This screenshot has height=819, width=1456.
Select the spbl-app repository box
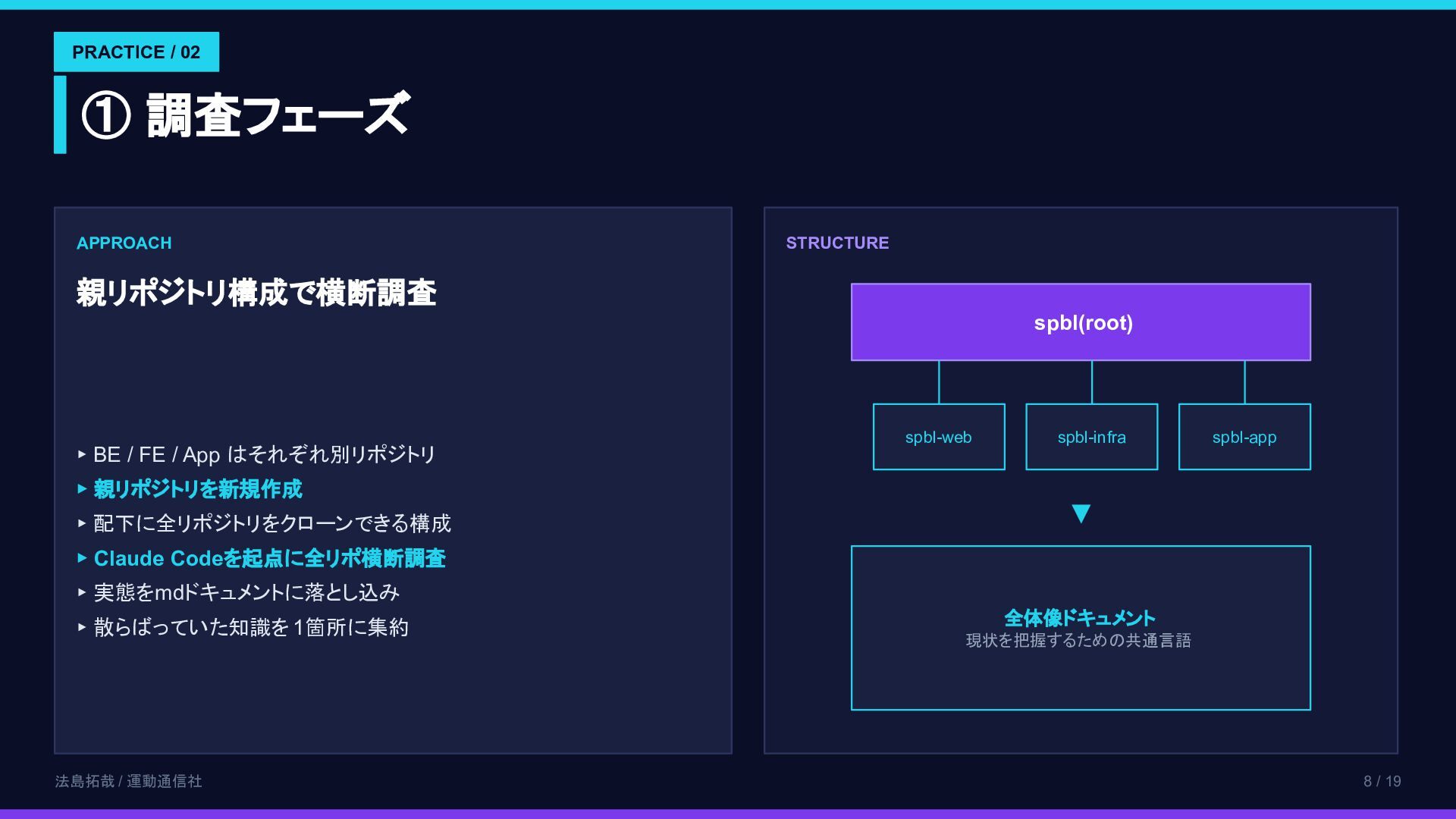tap(1244, 437)
